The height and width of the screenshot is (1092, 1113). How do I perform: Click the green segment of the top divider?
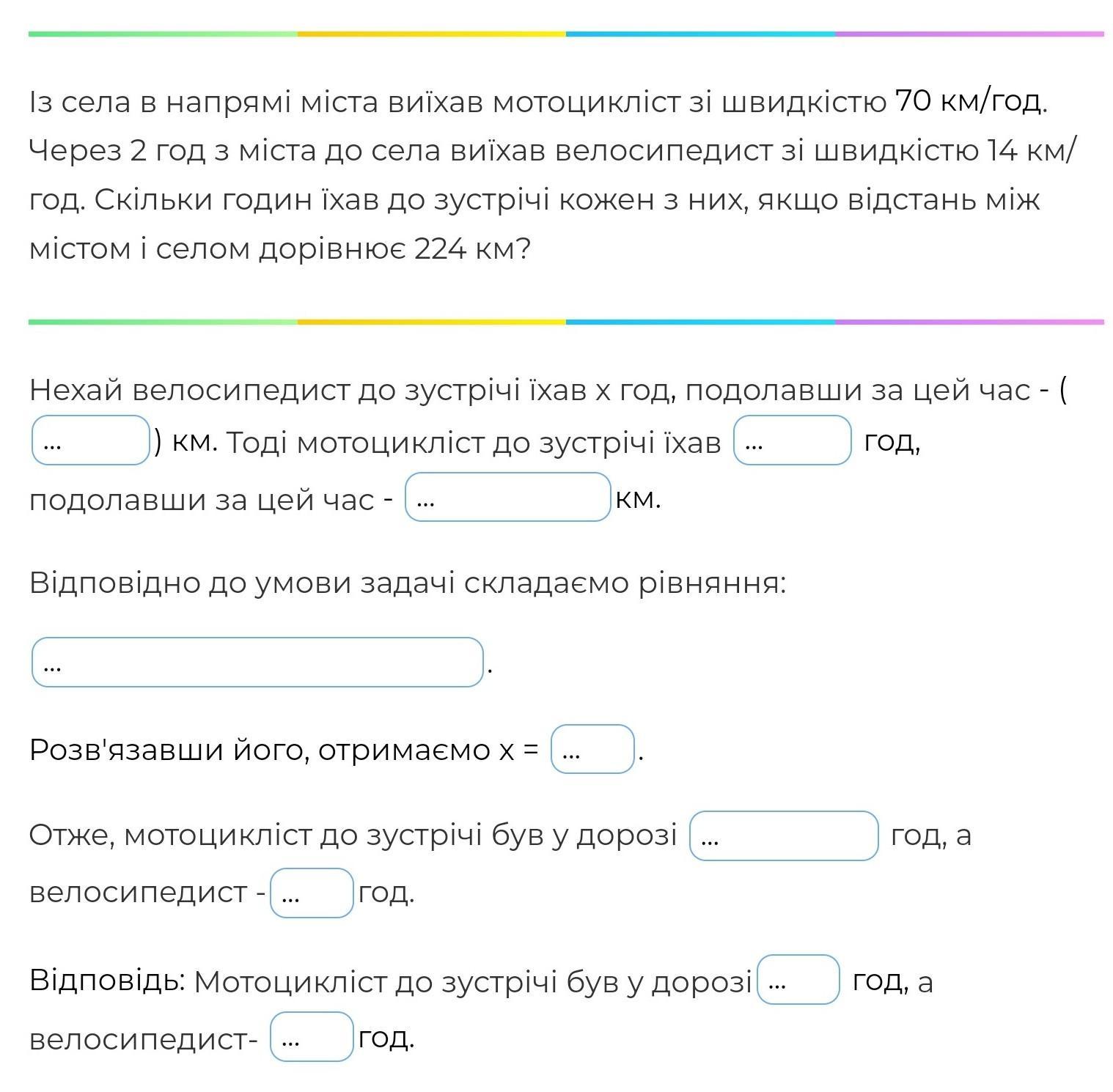point(163,34)
